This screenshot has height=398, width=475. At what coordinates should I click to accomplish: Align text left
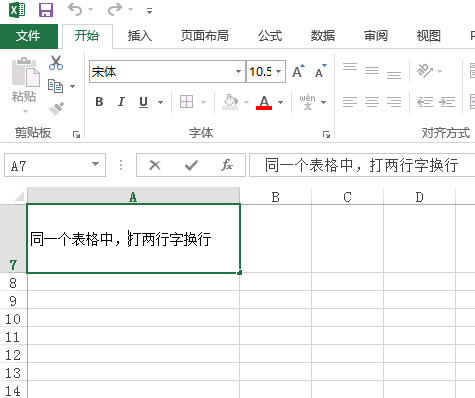(350, 102)
